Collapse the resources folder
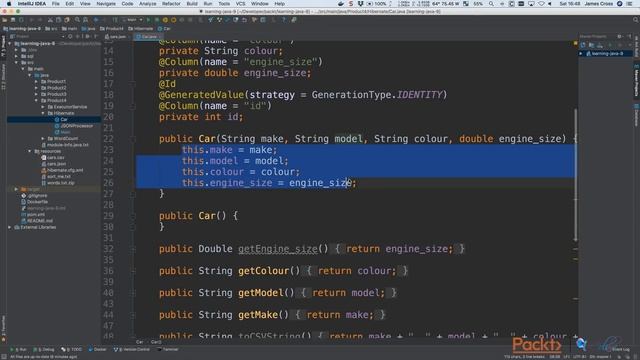 coord(30,151)
